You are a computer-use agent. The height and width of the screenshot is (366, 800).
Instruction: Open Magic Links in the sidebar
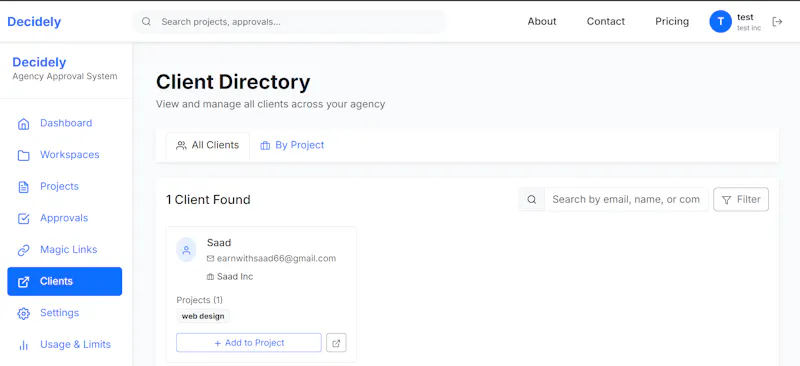click(65, 250)
